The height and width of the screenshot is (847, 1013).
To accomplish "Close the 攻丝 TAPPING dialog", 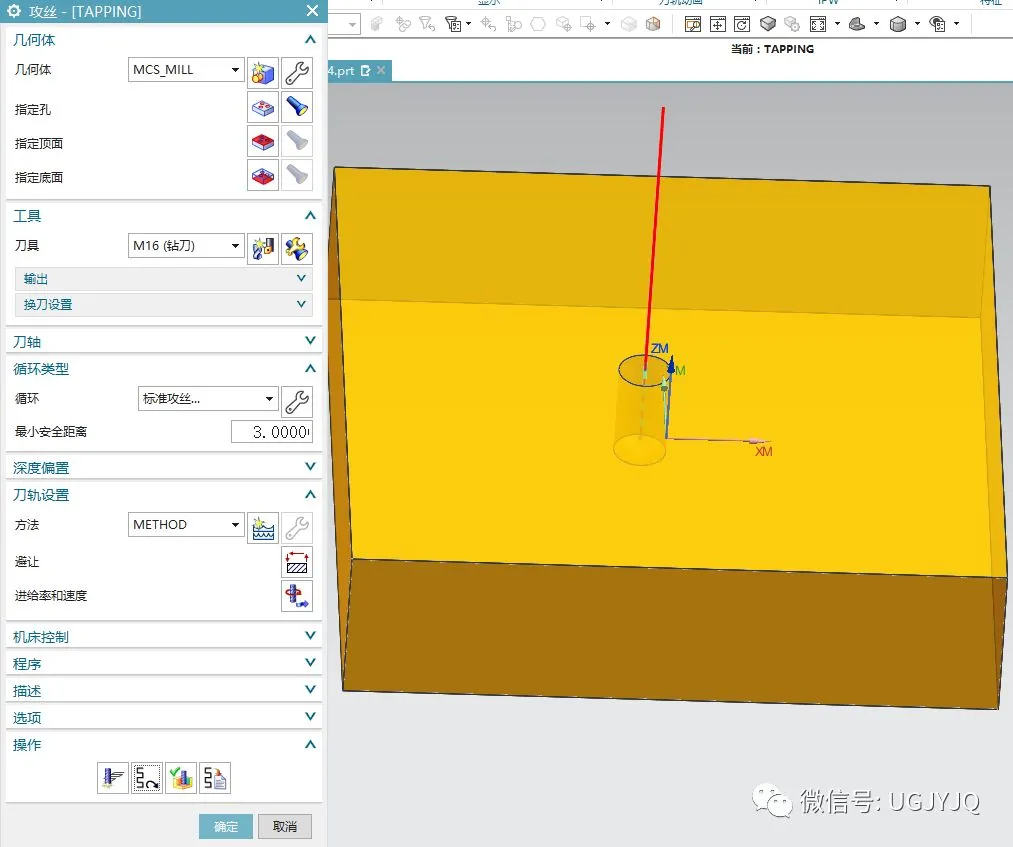I will [x=312, y=11].
